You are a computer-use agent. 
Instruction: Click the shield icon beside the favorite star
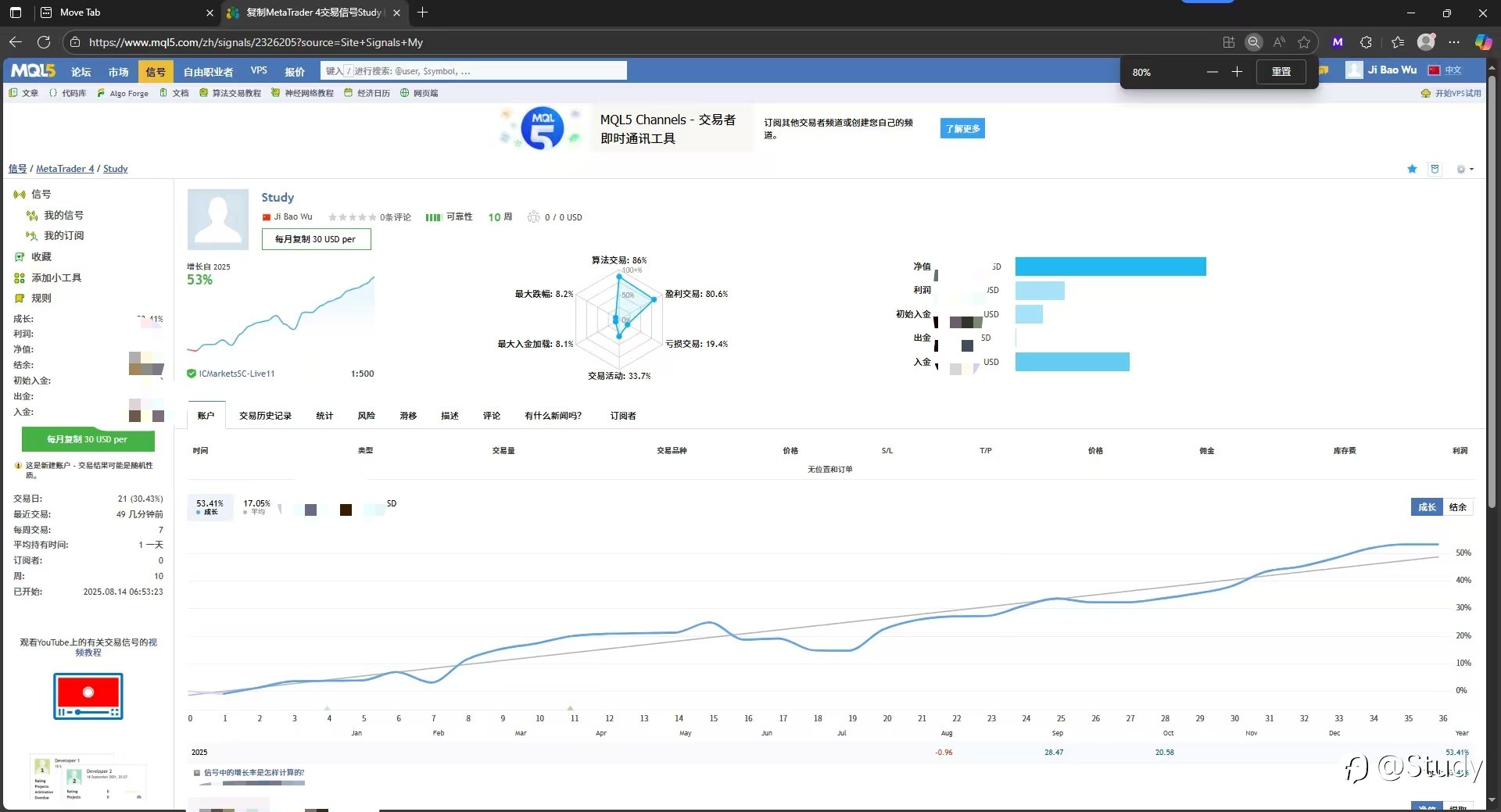(x=1435, y=169)
